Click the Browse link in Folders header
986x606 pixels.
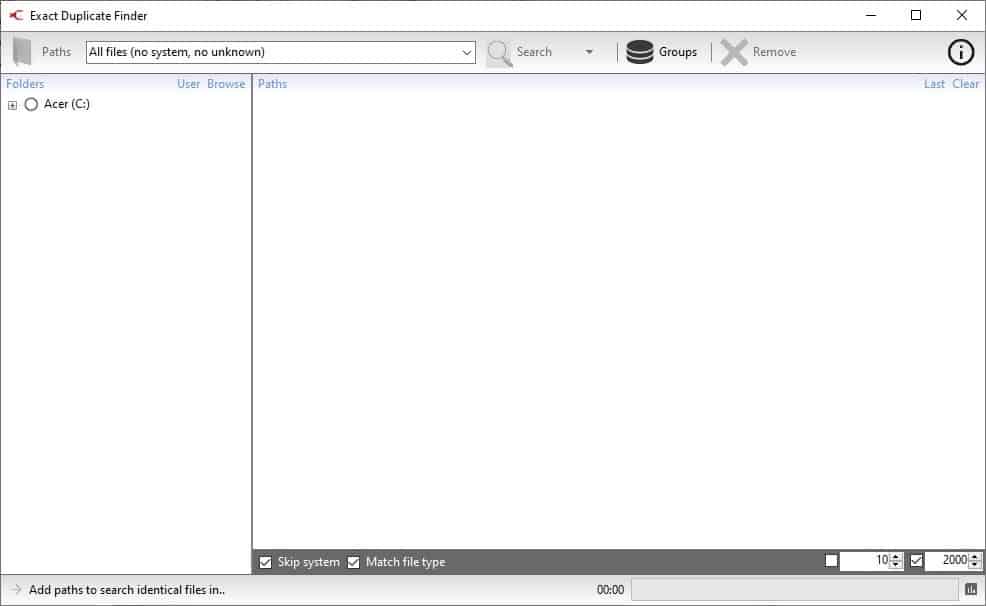tap(226, 84)
